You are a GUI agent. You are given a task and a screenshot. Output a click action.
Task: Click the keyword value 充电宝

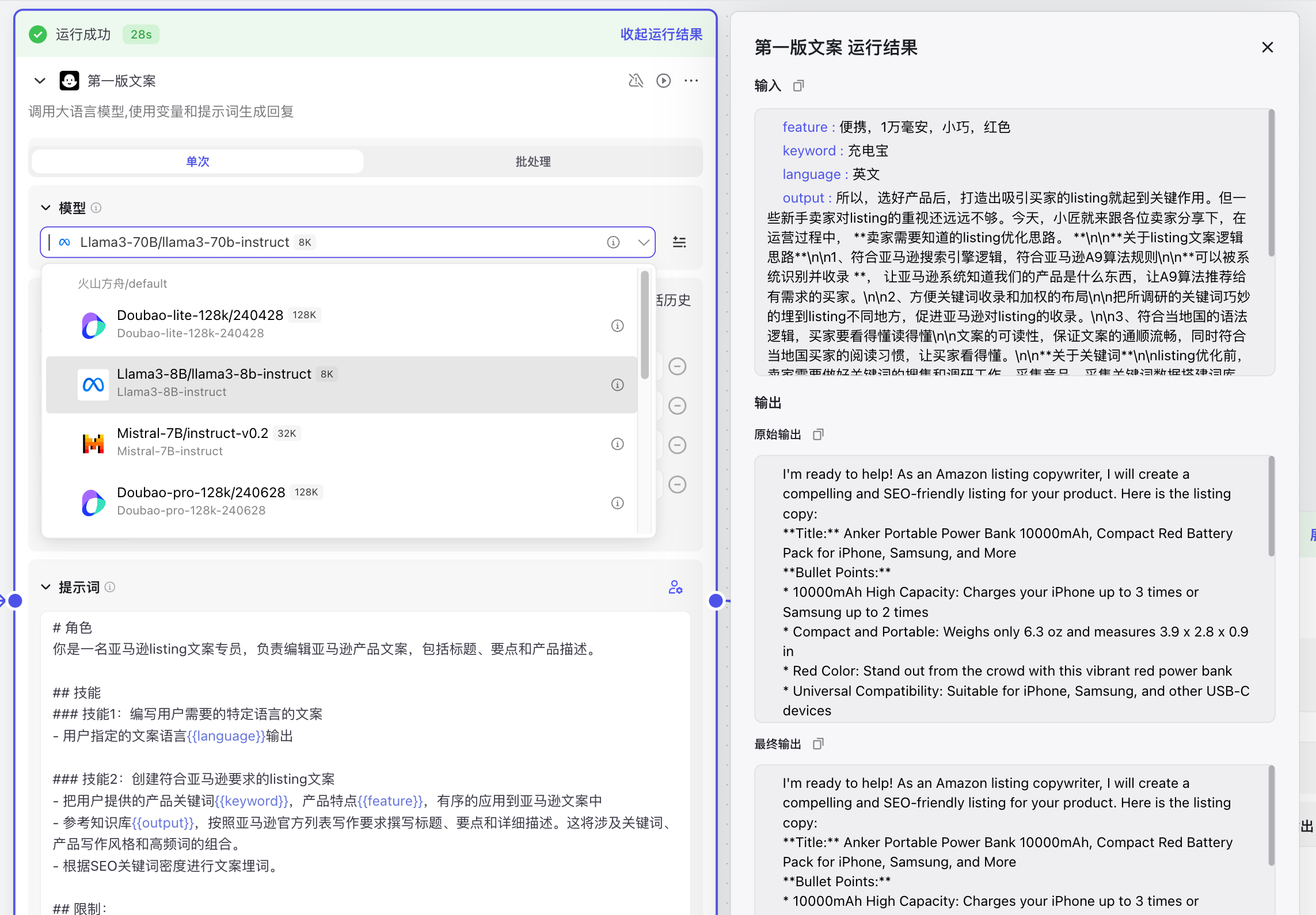point(868,151)
